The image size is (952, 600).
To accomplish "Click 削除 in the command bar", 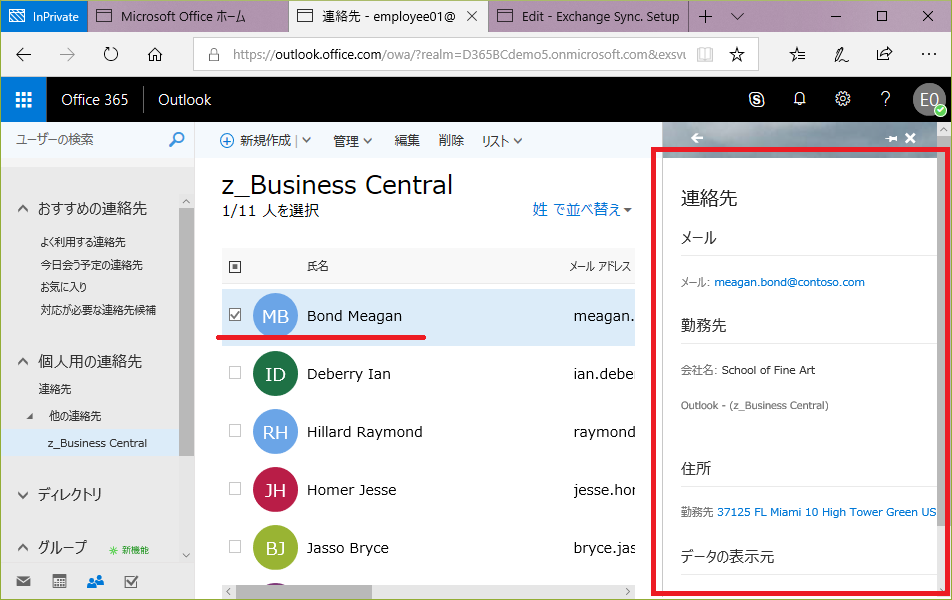I will [x=451, y=141].
